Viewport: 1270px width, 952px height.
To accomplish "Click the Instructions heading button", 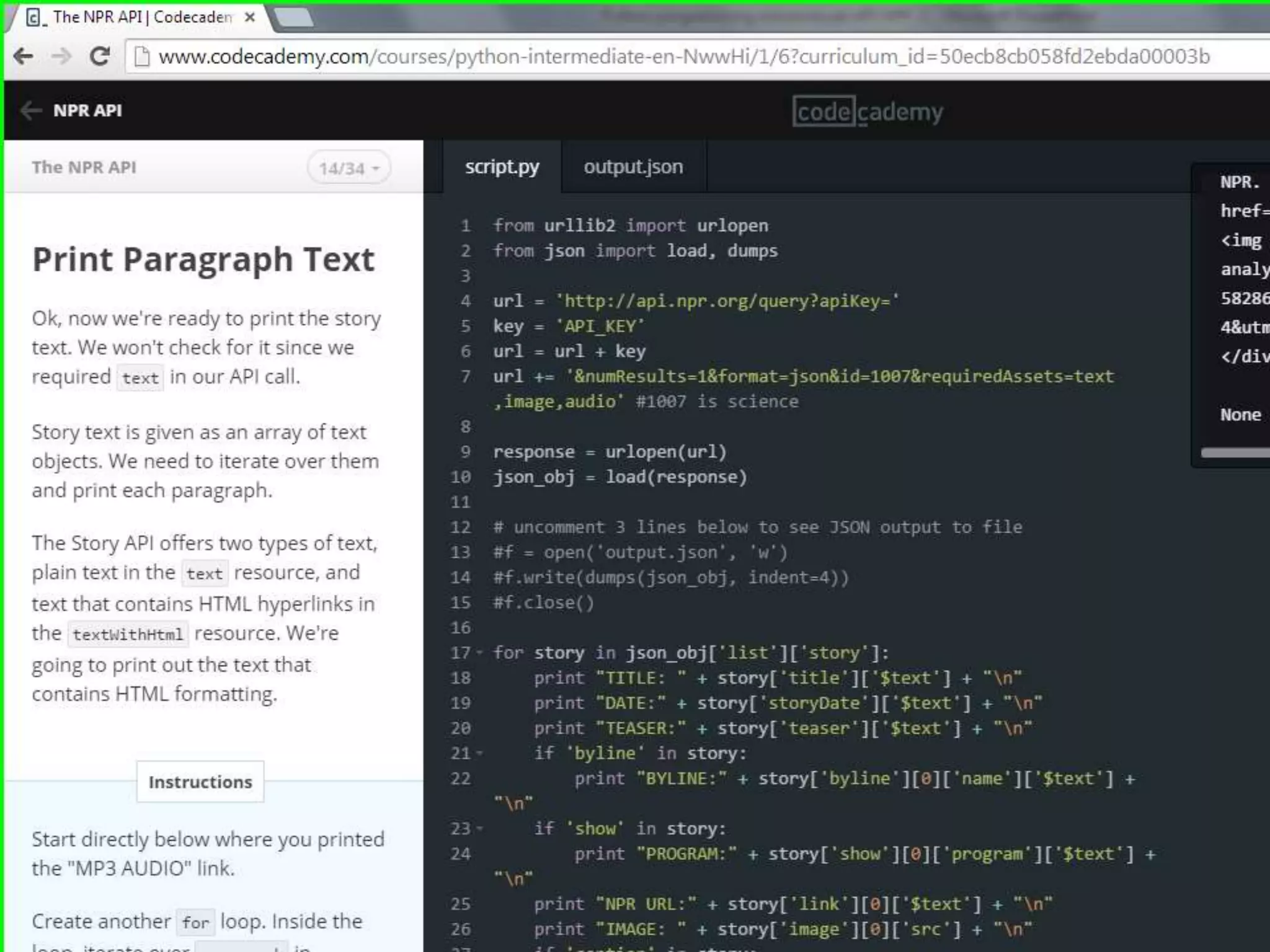I will [200, 782].
